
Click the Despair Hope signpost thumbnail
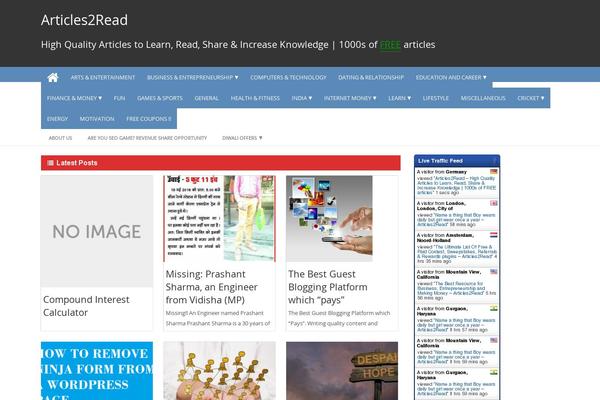[x=342, y=371]
